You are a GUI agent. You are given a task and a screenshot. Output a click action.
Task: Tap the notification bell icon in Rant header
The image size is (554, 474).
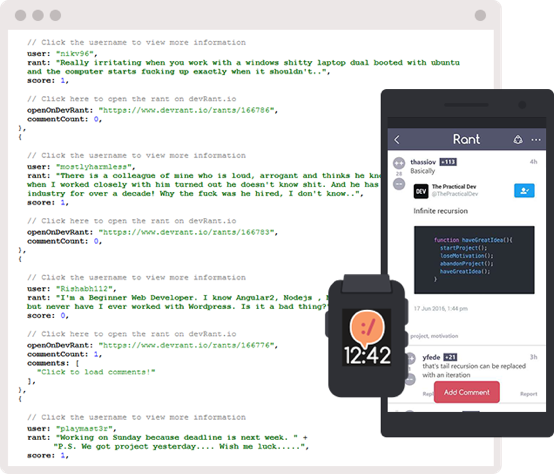tap(518, 140)
